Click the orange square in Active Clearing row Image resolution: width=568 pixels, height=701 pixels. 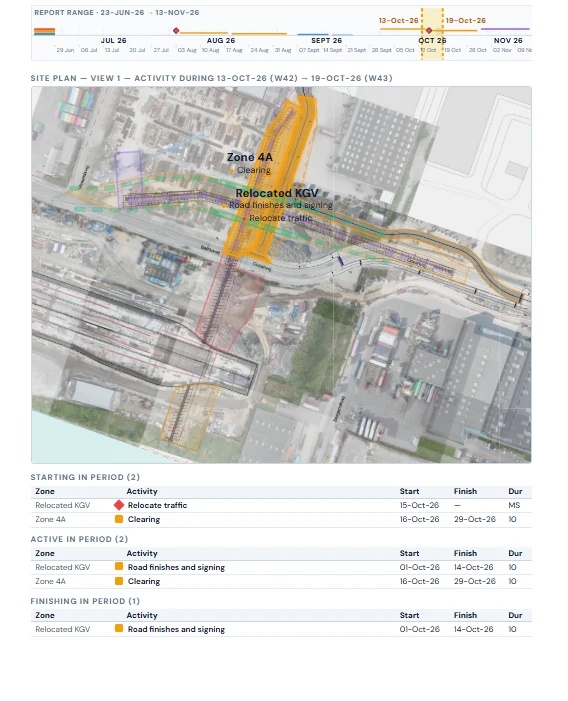click(119, 581)
